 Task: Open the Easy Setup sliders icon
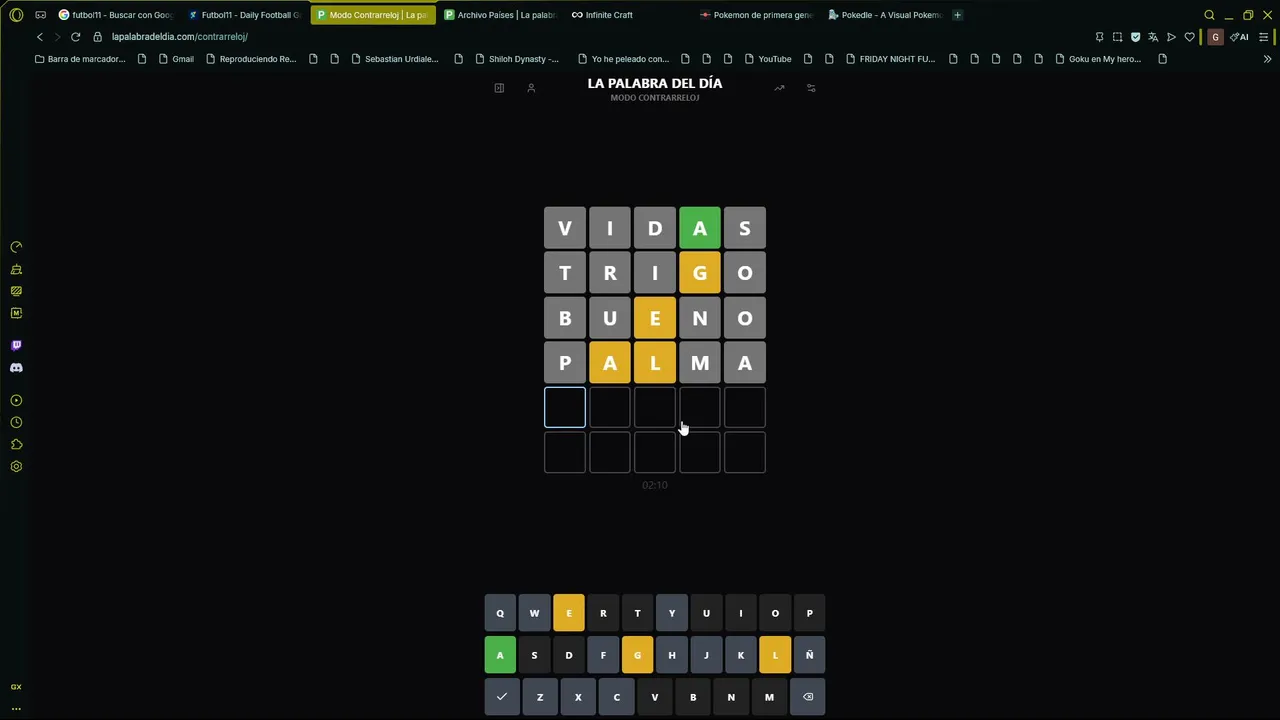[1264, 37]
